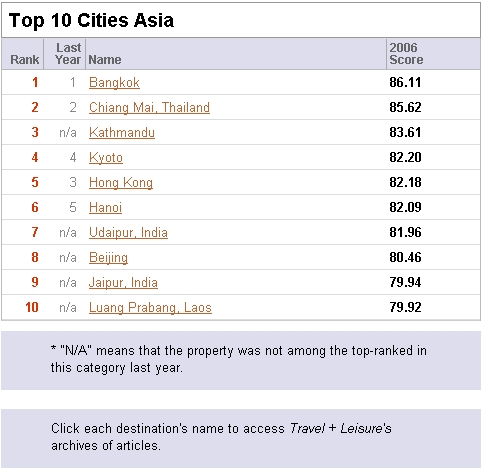Viewport: 483px width, 470px height.
Task: Open the Bangkok destination link
Action: pyautogui.click(x=114, y=83)
